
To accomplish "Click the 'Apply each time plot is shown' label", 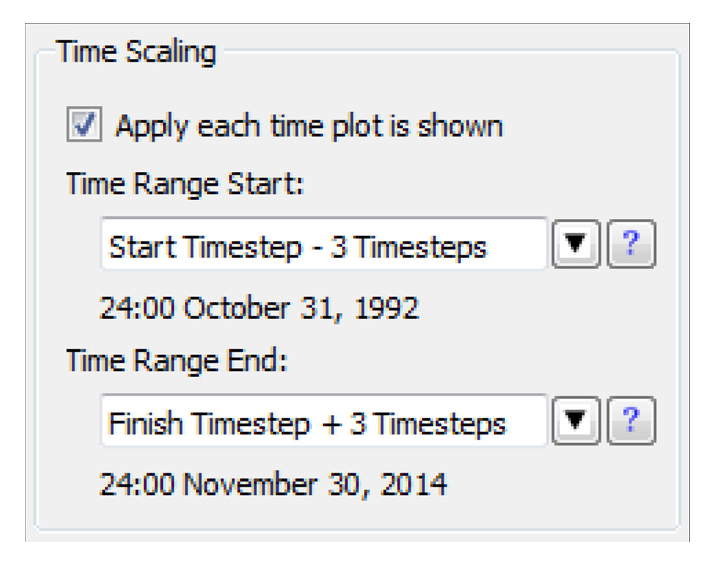I will point(309,127).
